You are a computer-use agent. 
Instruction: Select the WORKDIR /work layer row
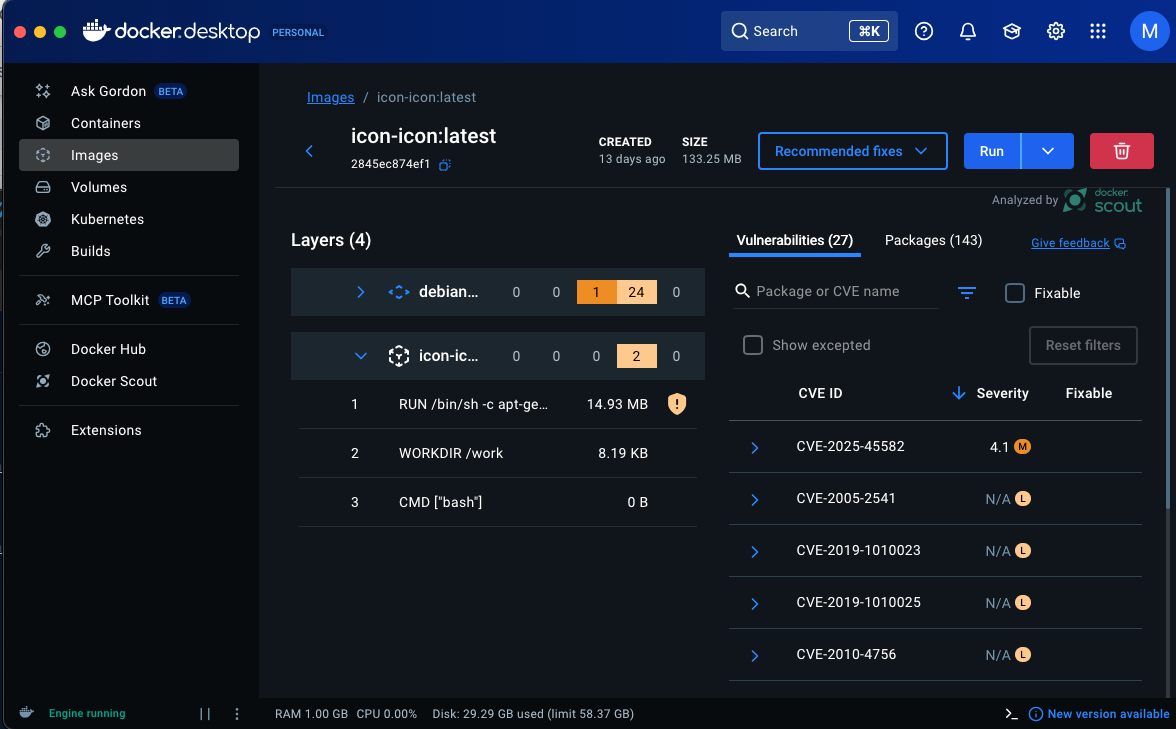coord(497,453)
